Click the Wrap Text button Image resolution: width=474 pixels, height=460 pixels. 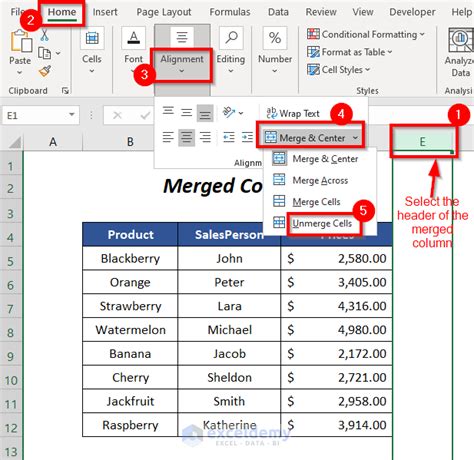293,113
